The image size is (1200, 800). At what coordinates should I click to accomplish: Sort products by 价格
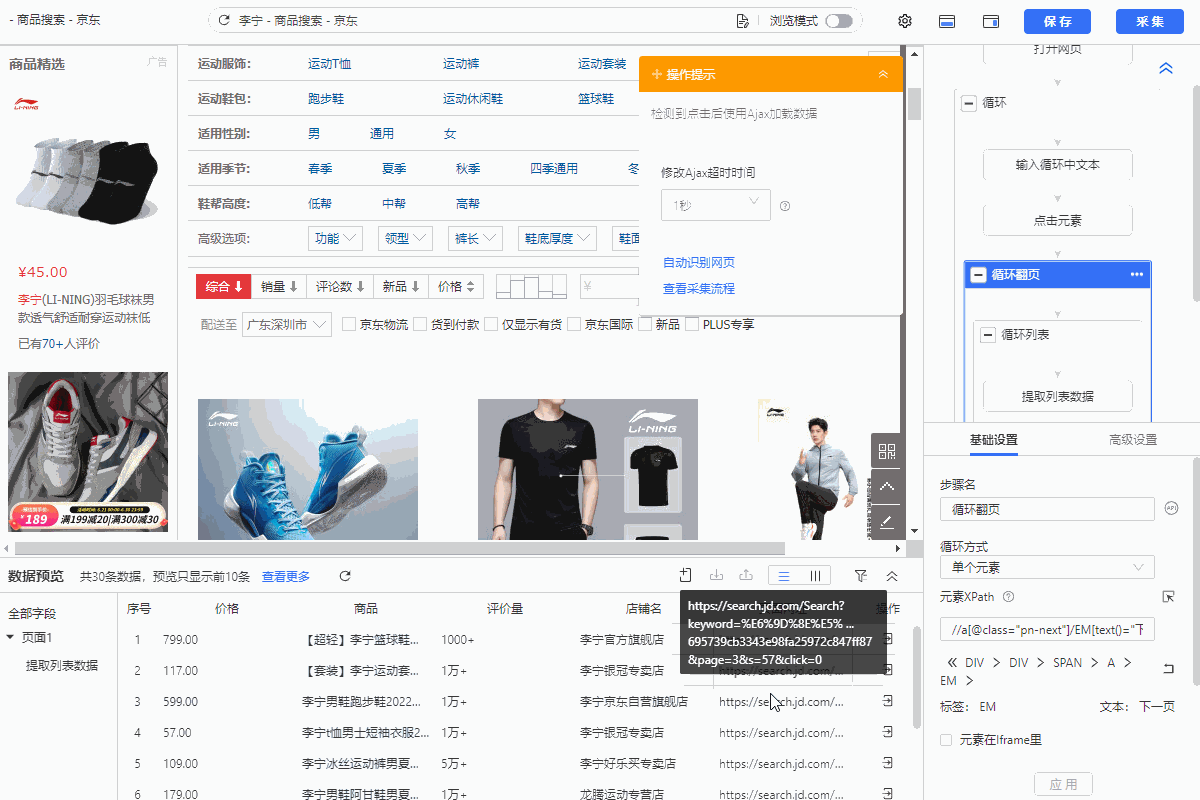pyautogui.click(x=457, y=286)
